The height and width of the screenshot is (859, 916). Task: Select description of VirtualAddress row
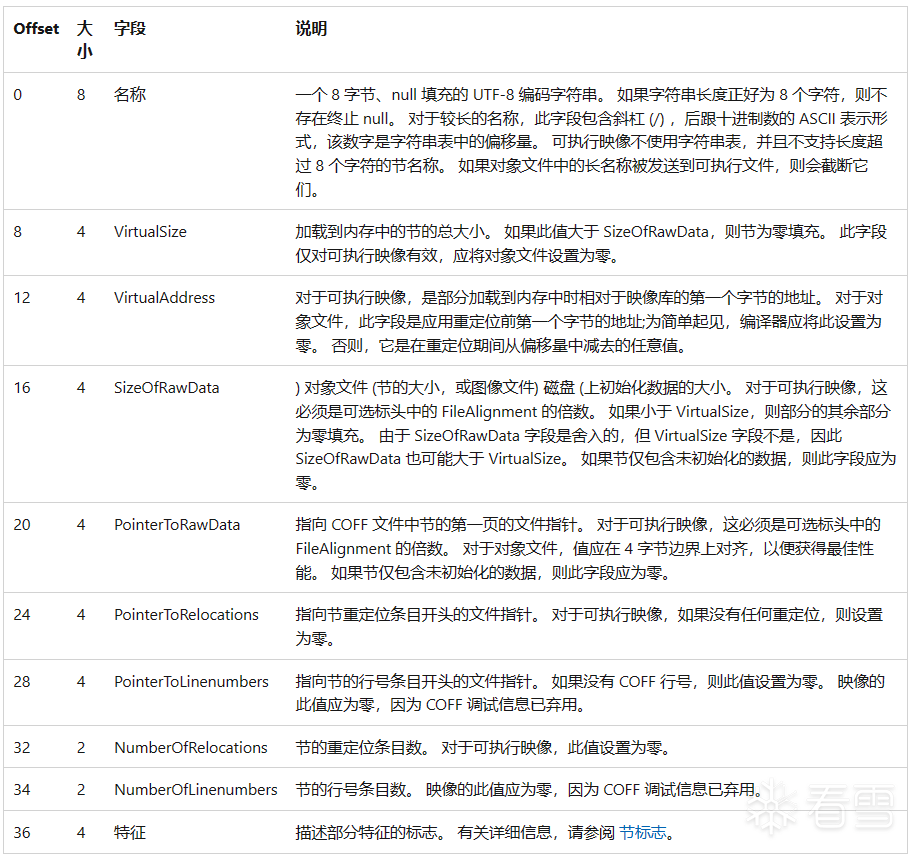589,322
